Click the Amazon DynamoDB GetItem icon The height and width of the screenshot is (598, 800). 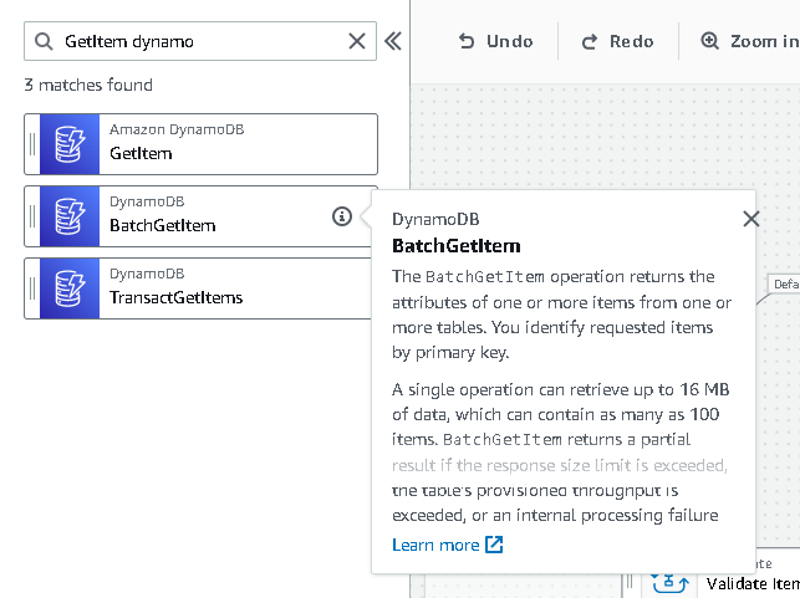point(70,144)
